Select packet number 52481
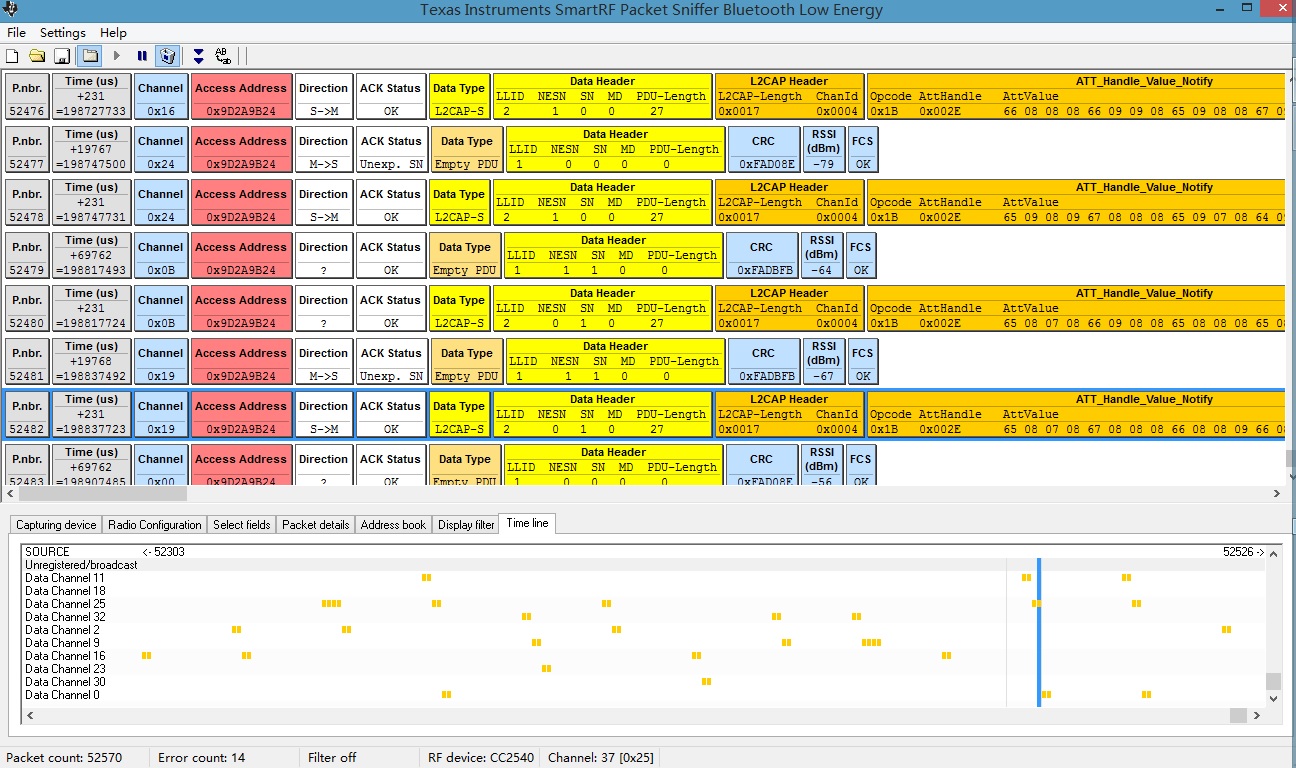This screenshot has height=768, width=1296. point(27,376)
